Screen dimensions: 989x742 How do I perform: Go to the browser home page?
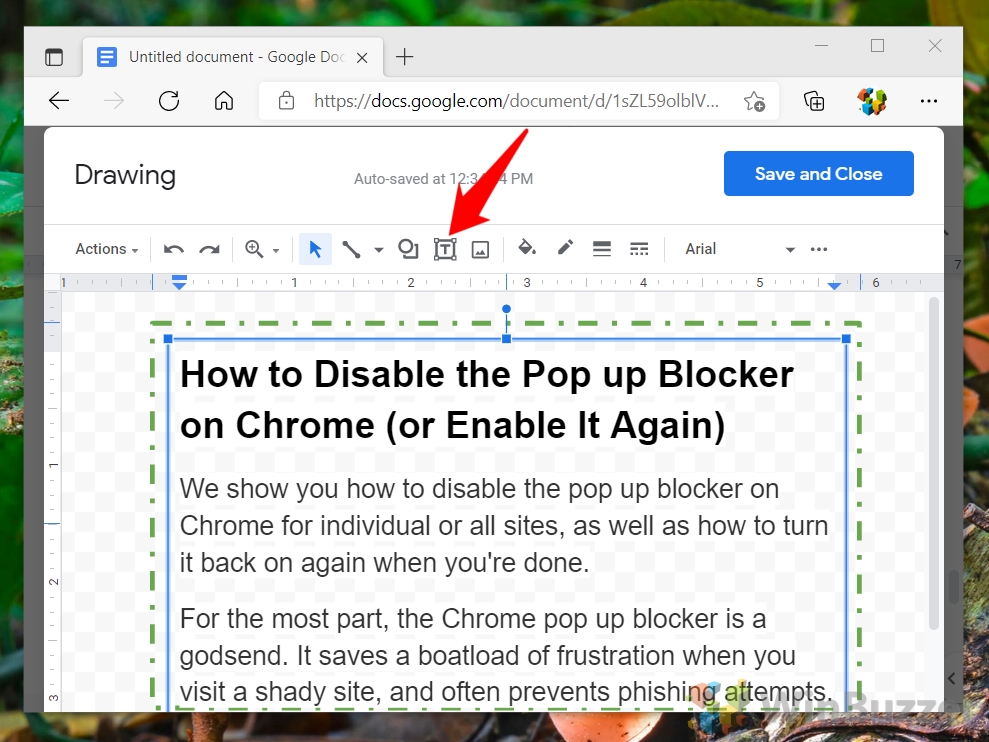coord(224,101)
